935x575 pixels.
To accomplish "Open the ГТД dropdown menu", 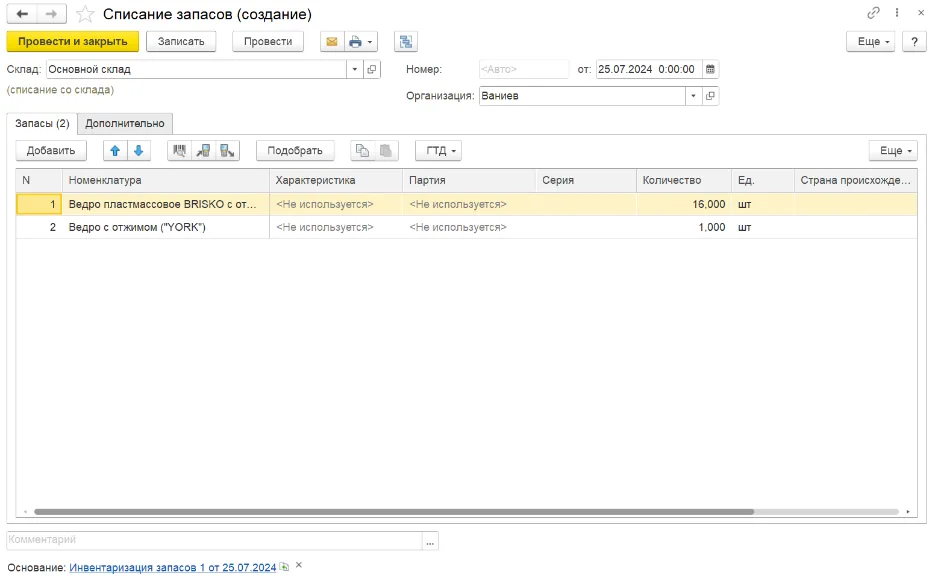I will pos(438,151).
